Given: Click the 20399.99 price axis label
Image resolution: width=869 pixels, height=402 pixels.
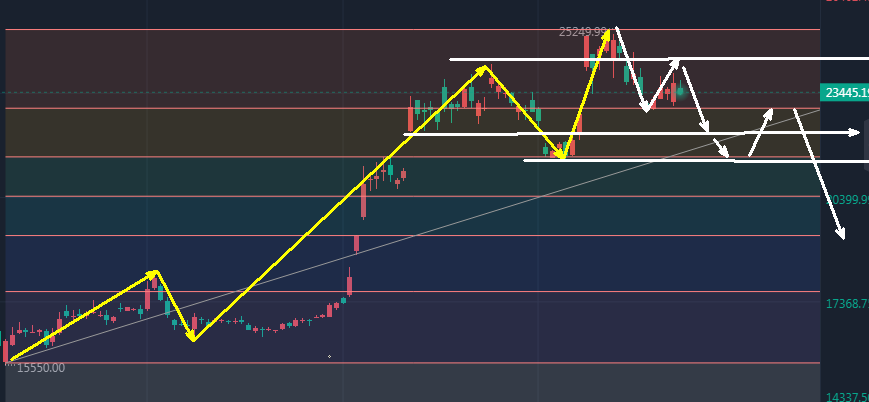Looking at the screenshot, I should (847, 199).
